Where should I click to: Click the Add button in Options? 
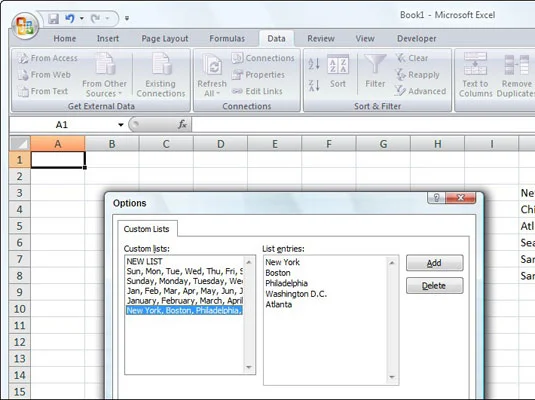pos(434,263)
